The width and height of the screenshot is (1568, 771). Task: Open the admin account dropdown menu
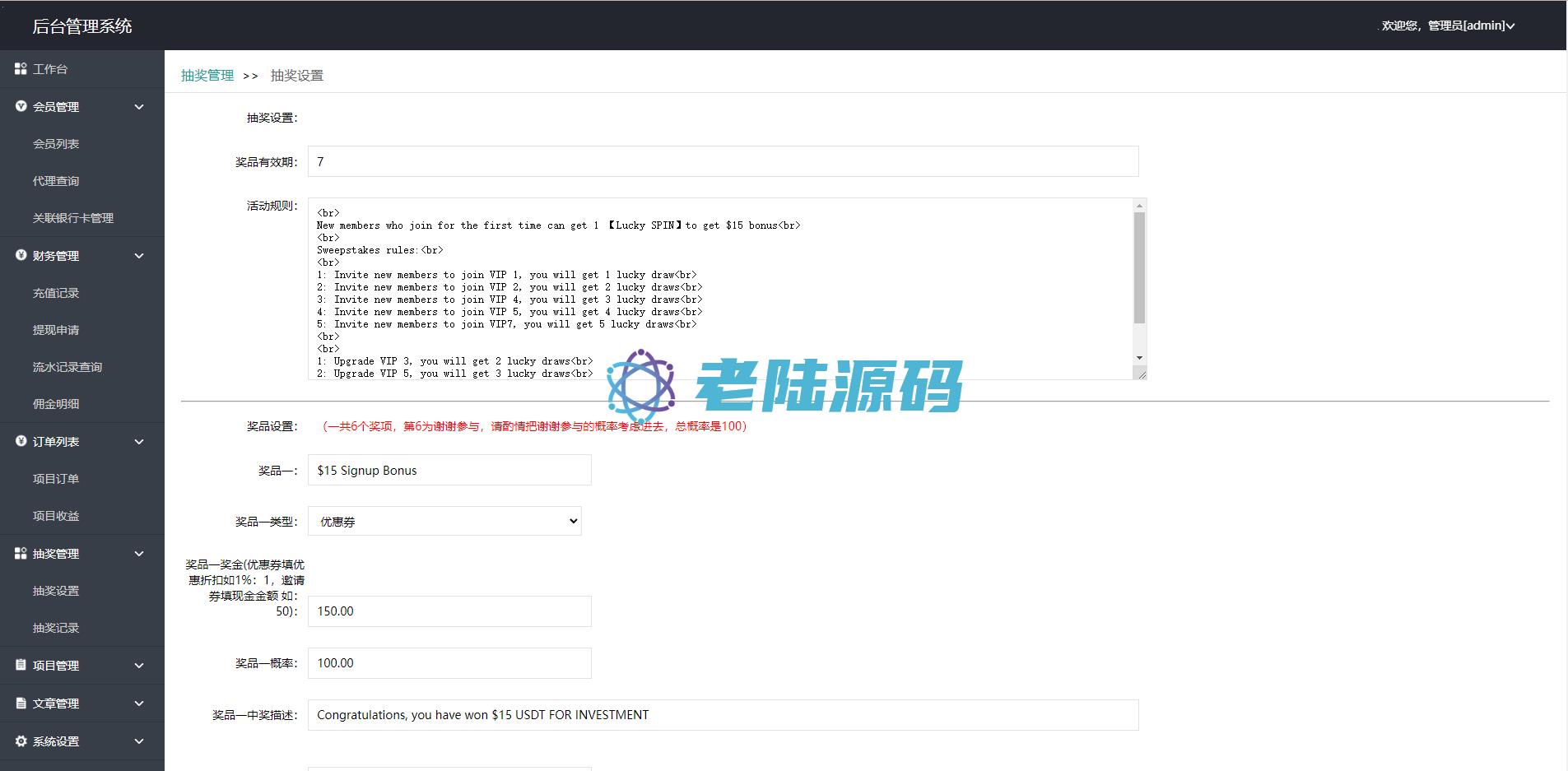coord(1448,26)
